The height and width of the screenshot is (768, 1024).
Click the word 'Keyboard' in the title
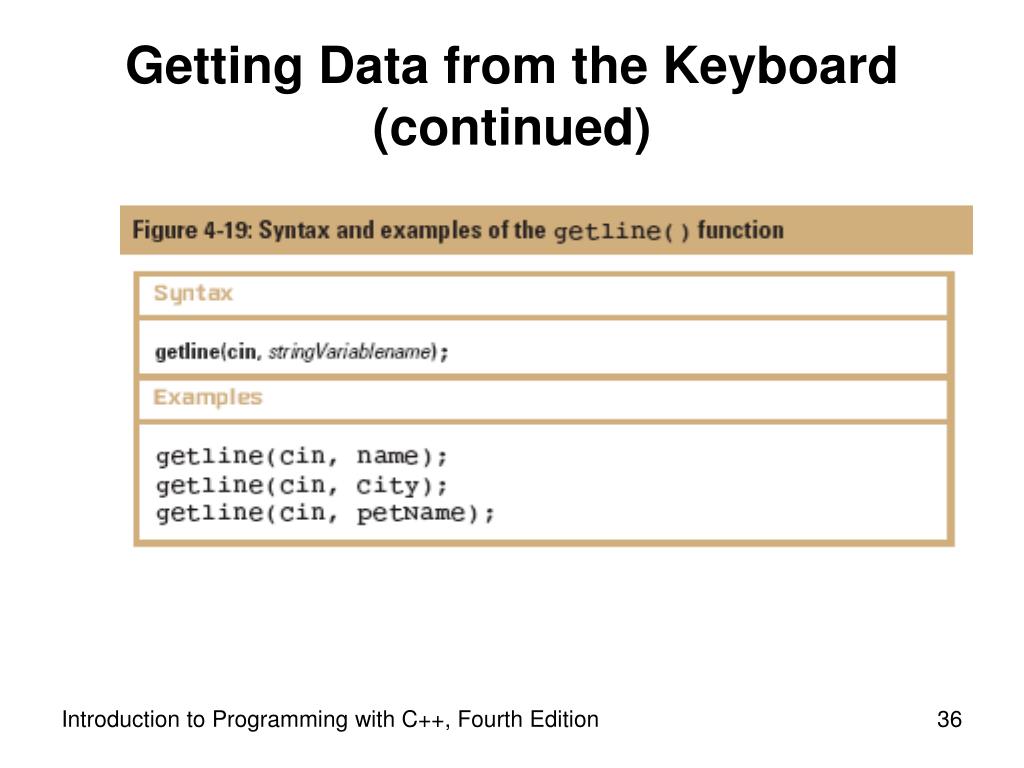click(780, 66)
